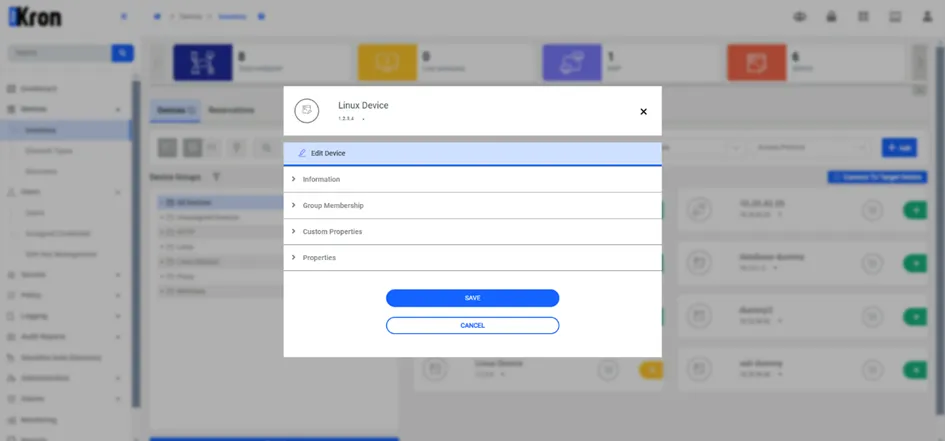
Task: Expand the Information section
Action: (x=472, y=179)
